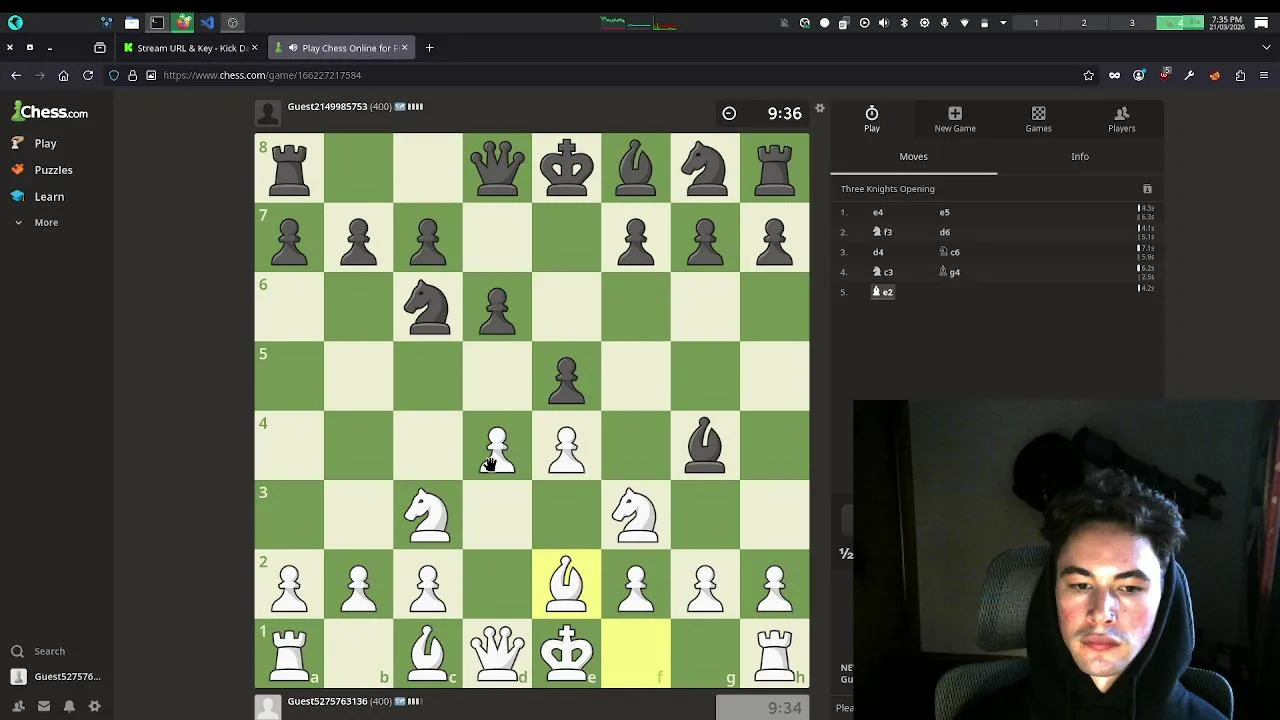
Task: Select move 5 bishop e2 in the move list
Action: click(x=882, y=292)
